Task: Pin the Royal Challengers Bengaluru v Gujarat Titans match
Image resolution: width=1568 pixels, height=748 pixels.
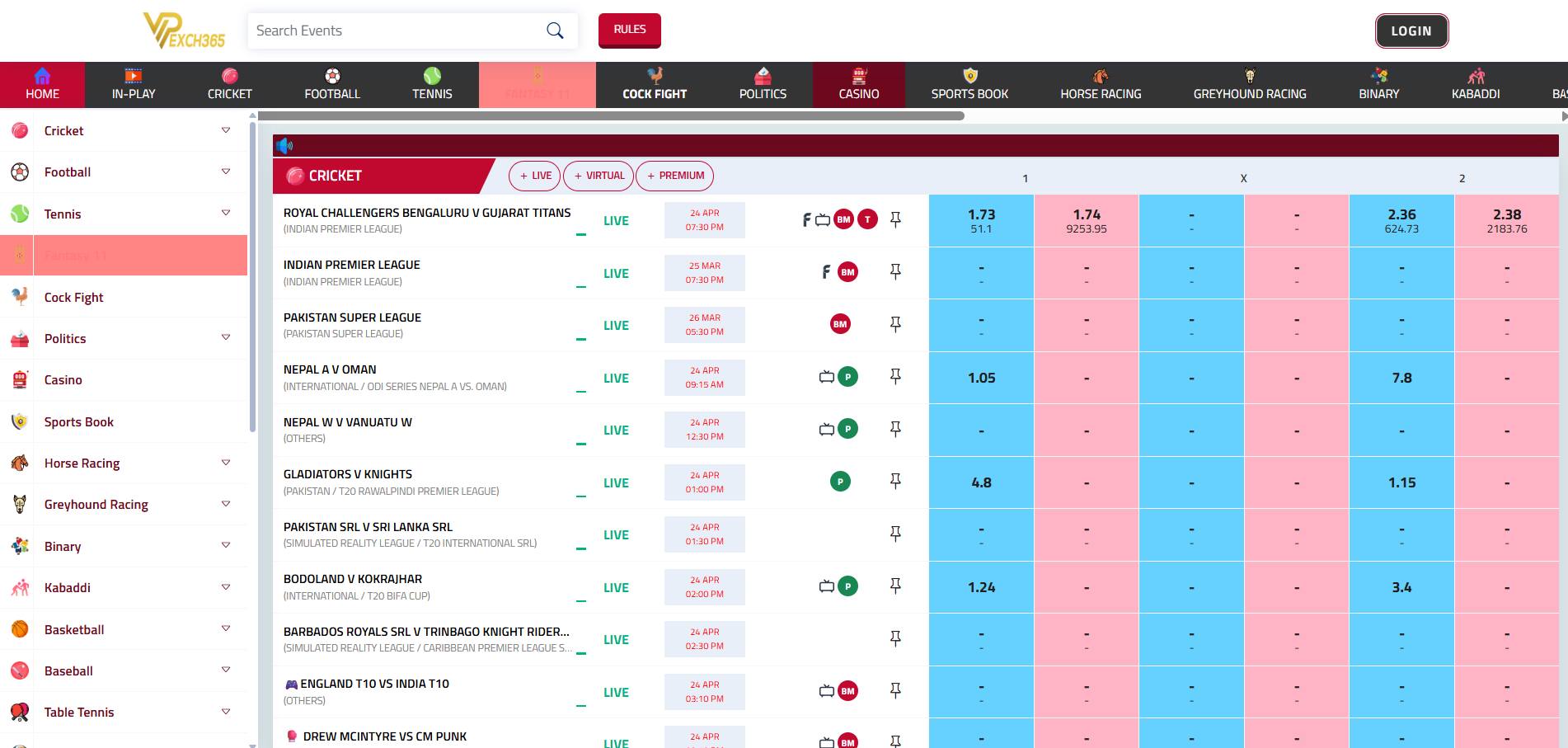Action: (895, 219)
